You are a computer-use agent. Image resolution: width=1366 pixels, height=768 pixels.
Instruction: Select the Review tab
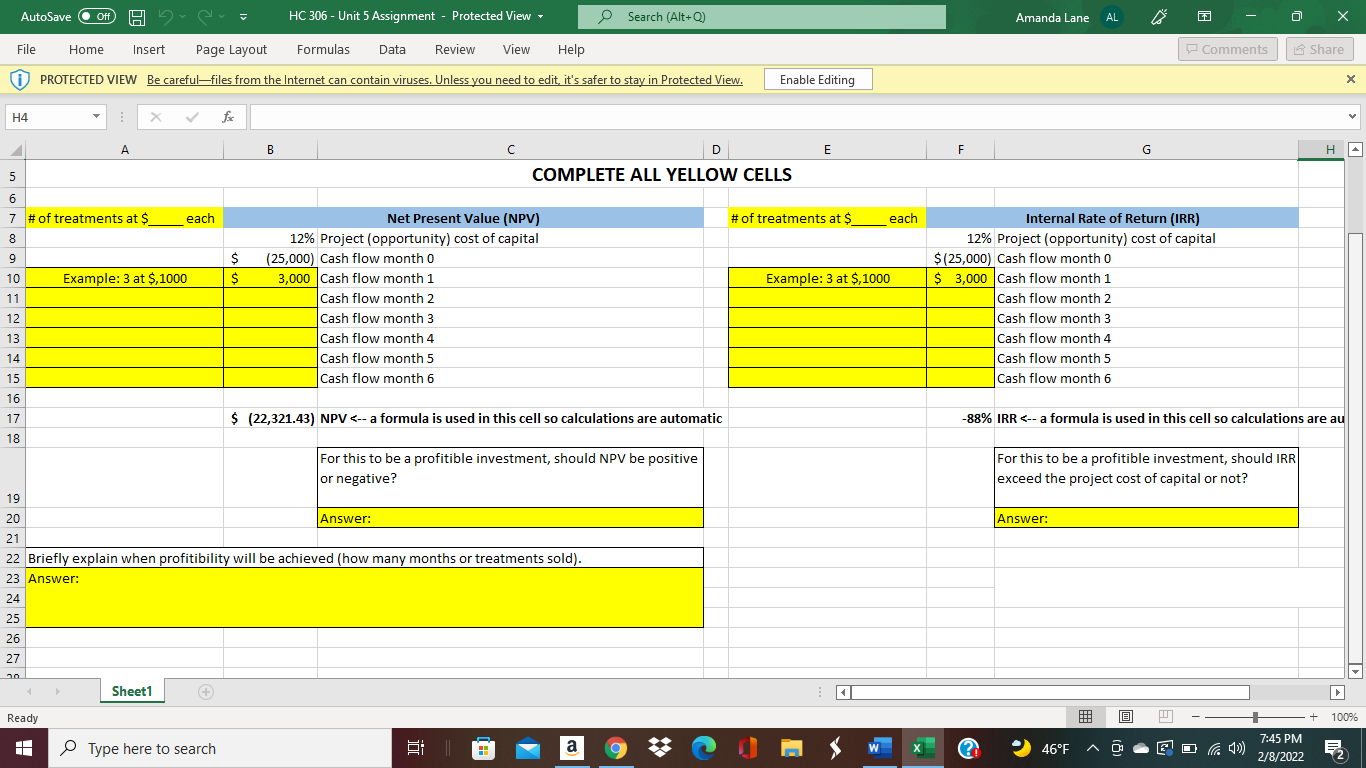click(455, 49)
